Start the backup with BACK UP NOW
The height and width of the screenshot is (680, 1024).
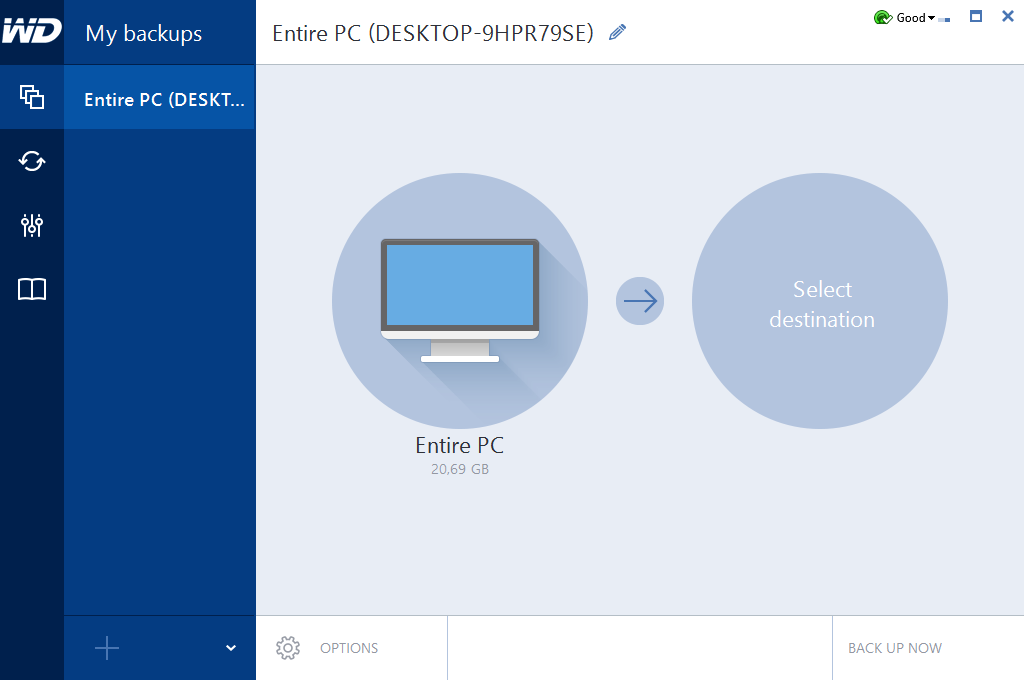pos(894,648)
